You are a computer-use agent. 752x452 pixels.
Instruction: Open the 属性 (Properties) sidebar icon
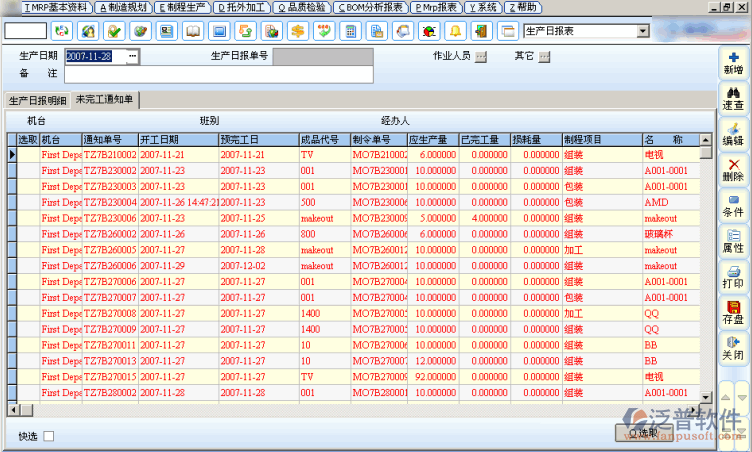733,241
